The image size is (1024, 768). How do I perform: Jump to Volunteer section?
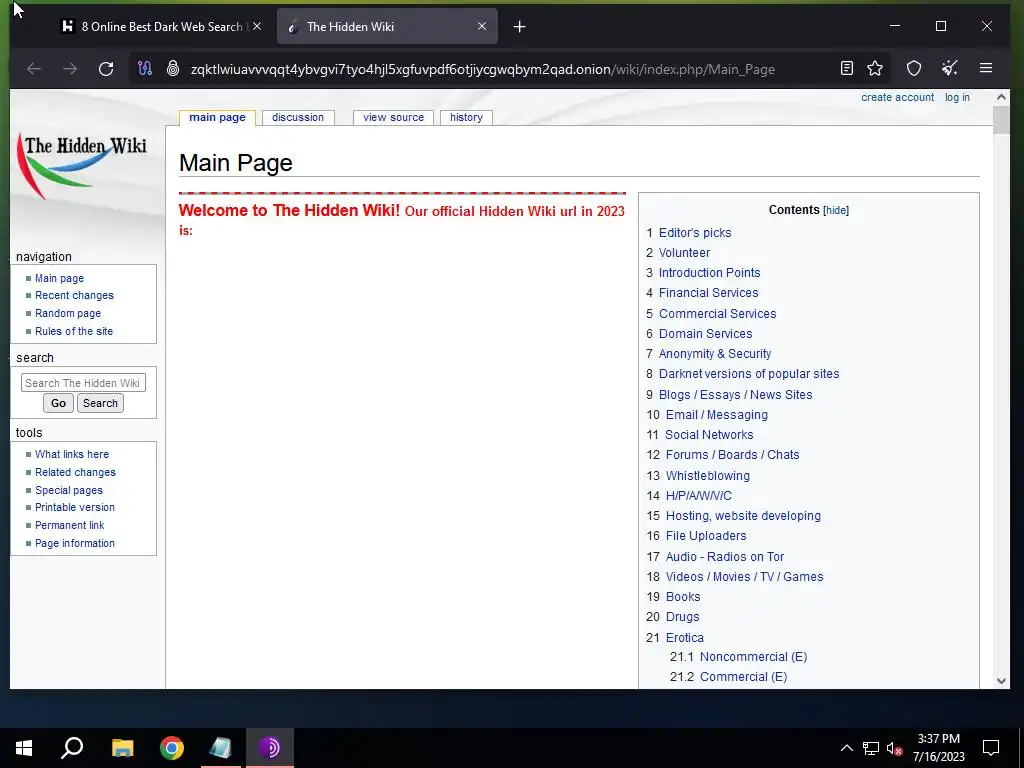tap(684, 253)
